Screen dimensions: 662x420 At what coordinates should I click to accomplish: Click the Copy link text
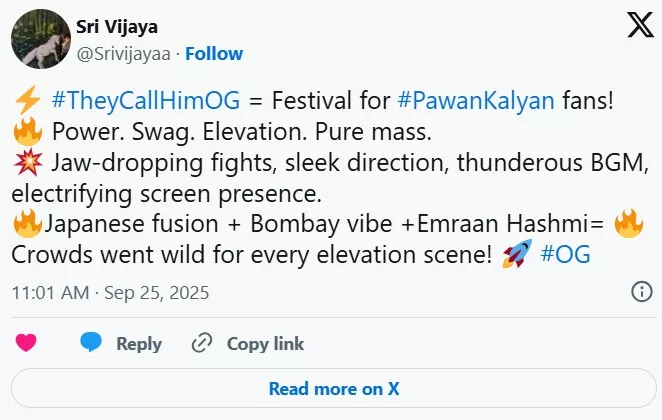coord(265,343)
